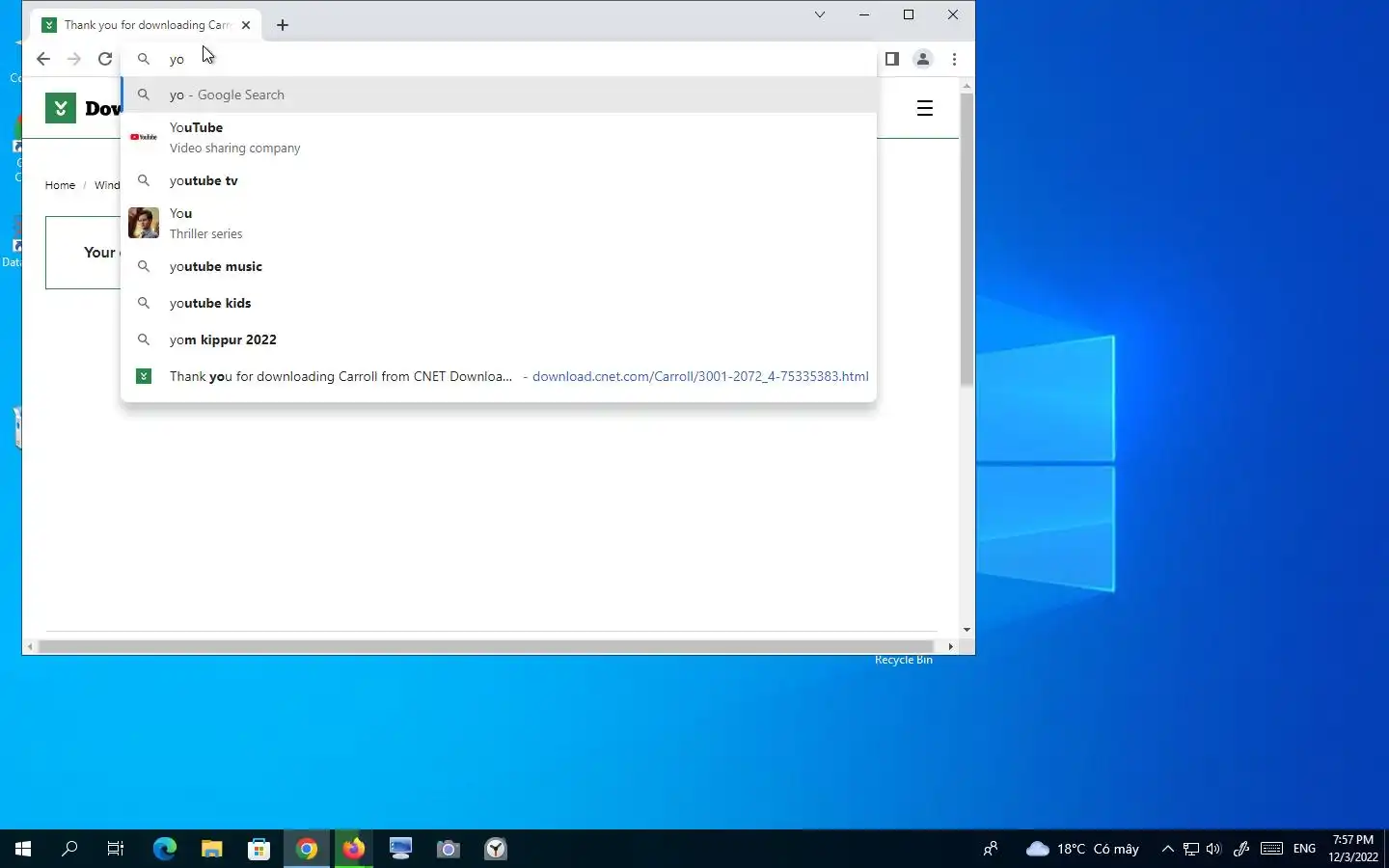Open the clock showing 7:57 PM
Screen dimensions: 1389x868
point(1353,849)
